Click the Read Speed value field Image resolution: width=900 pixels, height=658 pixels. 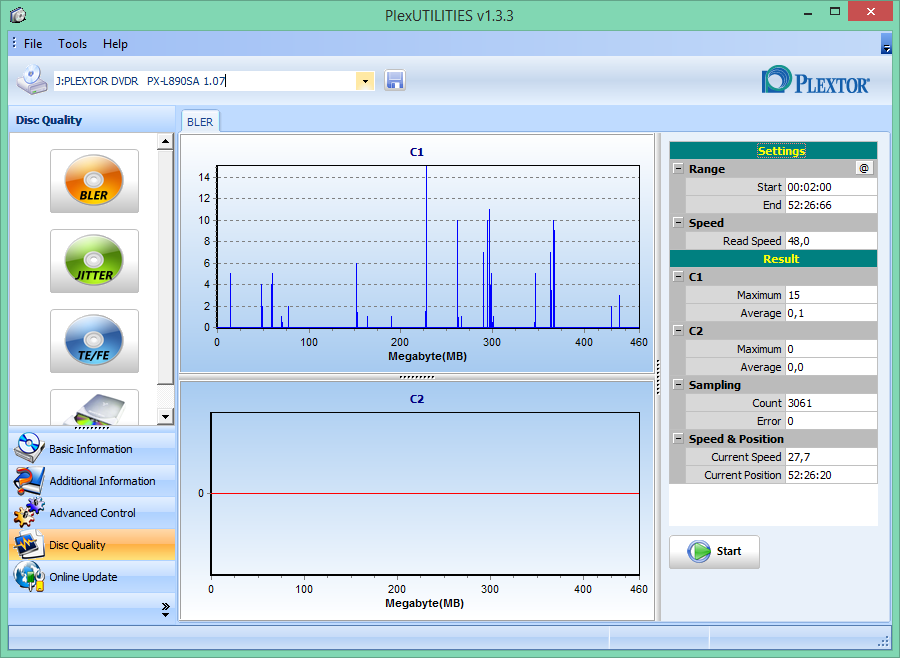click(x=831, y=241)
